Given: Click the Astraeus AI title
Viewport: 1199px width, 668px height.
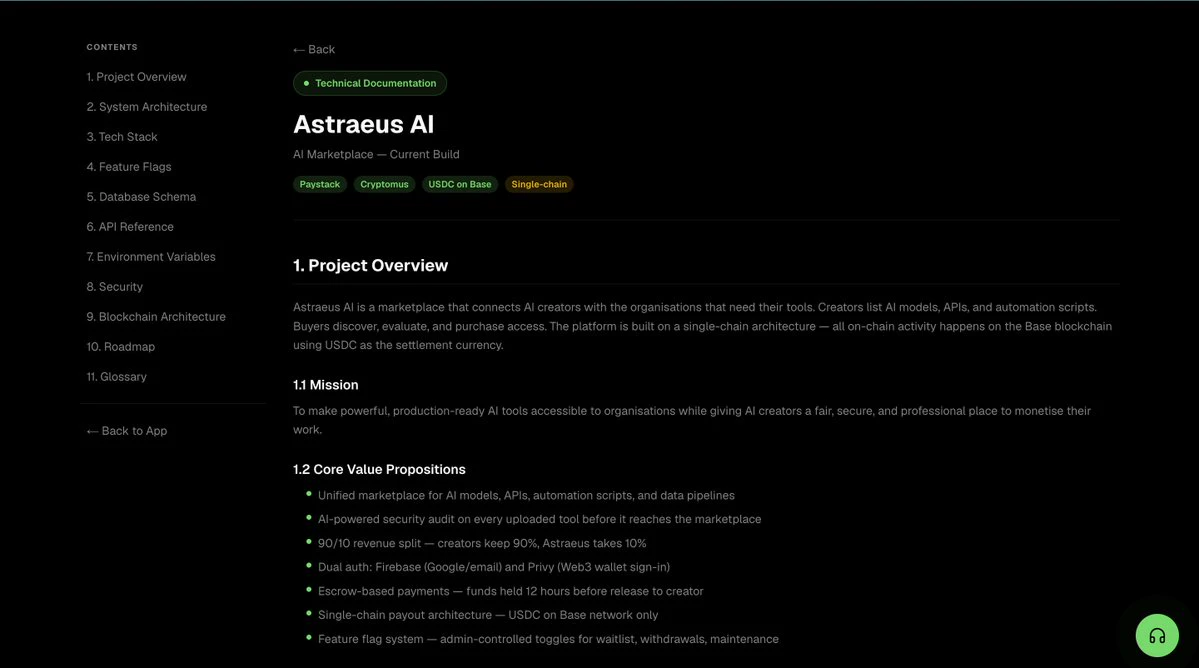Looking at the screenshot, I should tap(363, 125).
